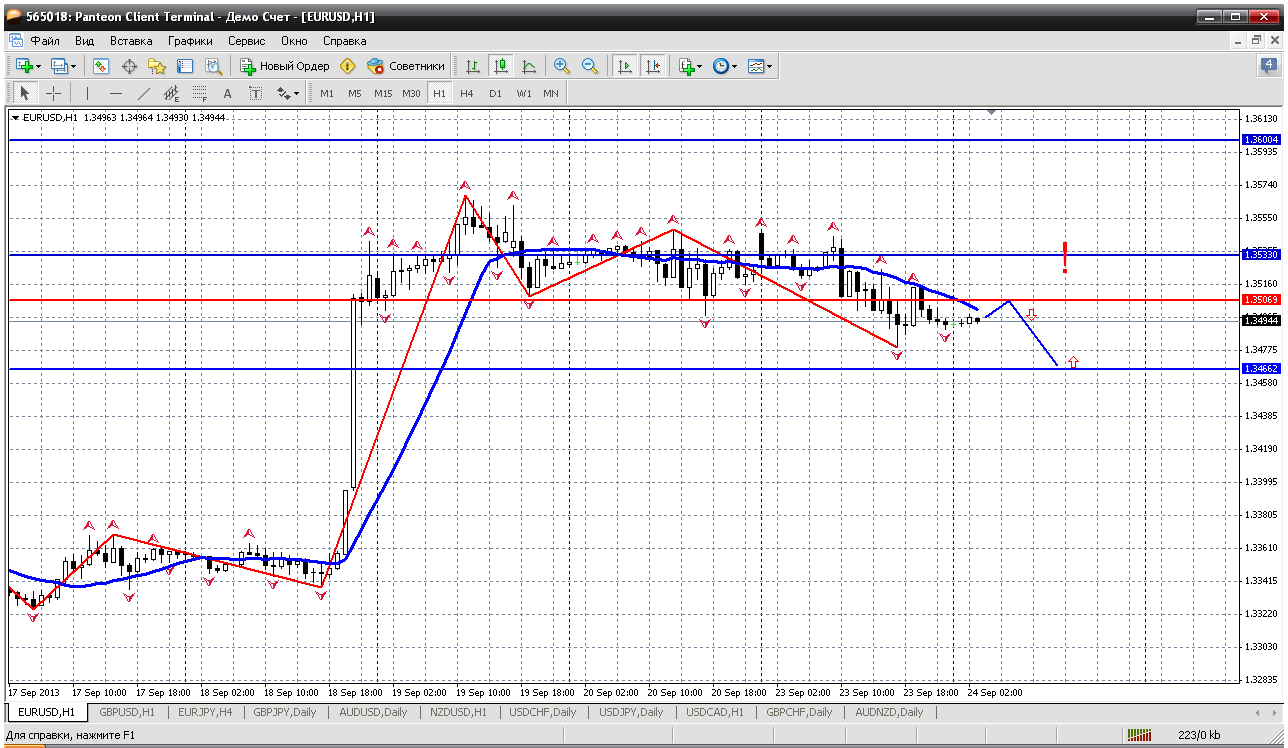
Task: Open the Navigator favorites folder icon
Action: click(157, 66)
